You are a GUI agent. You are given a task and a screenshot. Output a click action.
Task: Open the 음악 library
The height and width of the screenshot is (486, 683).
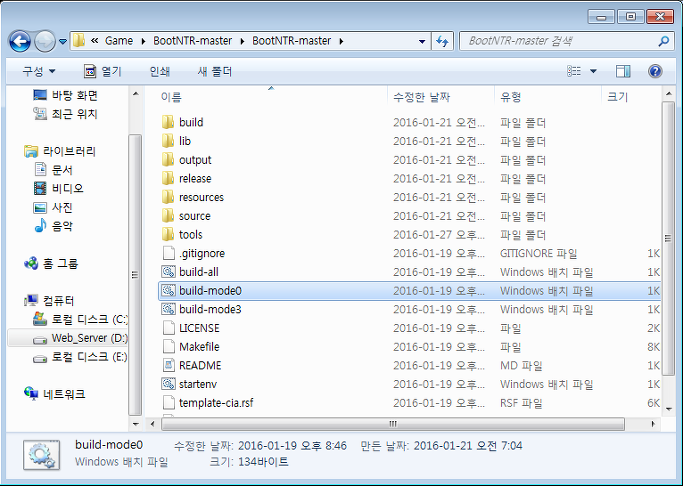[53, 226]
